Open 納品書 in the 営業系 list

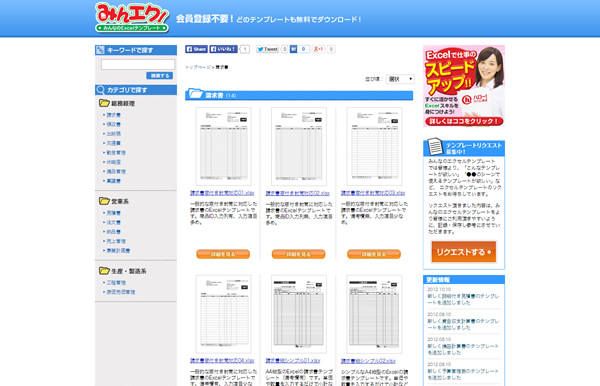(114, 232)
